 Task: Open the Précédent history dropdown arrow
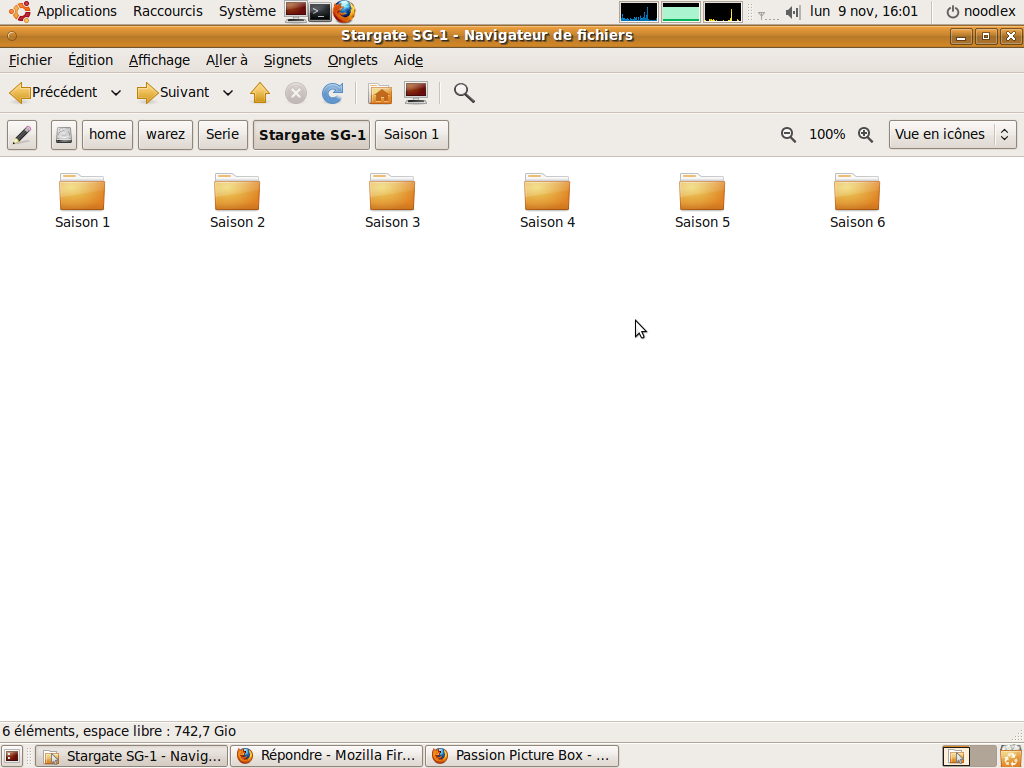[x=116, y=93]
